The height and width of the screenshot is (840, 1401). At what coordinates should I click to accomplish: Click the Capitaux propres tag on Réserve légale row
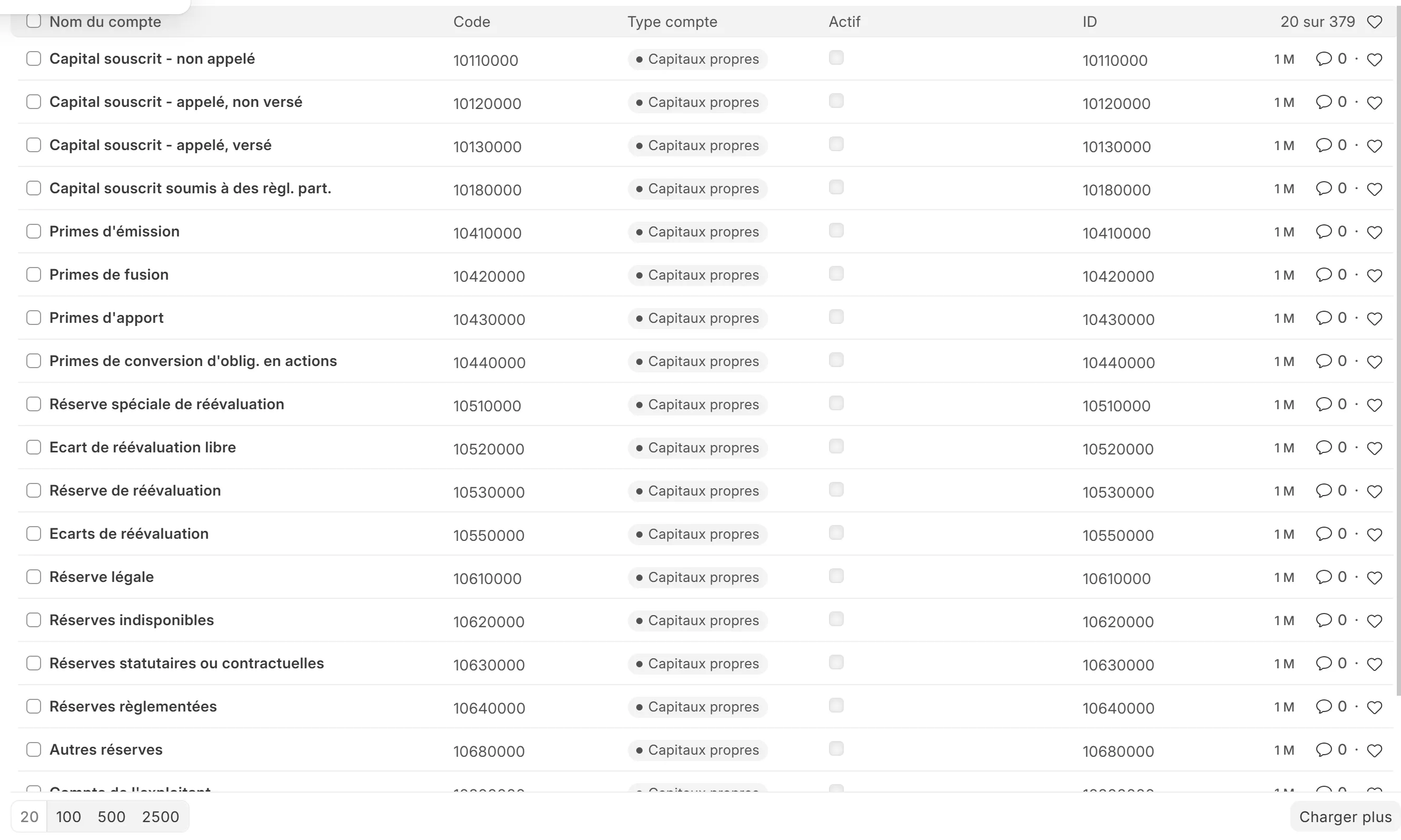click(697, 577)
